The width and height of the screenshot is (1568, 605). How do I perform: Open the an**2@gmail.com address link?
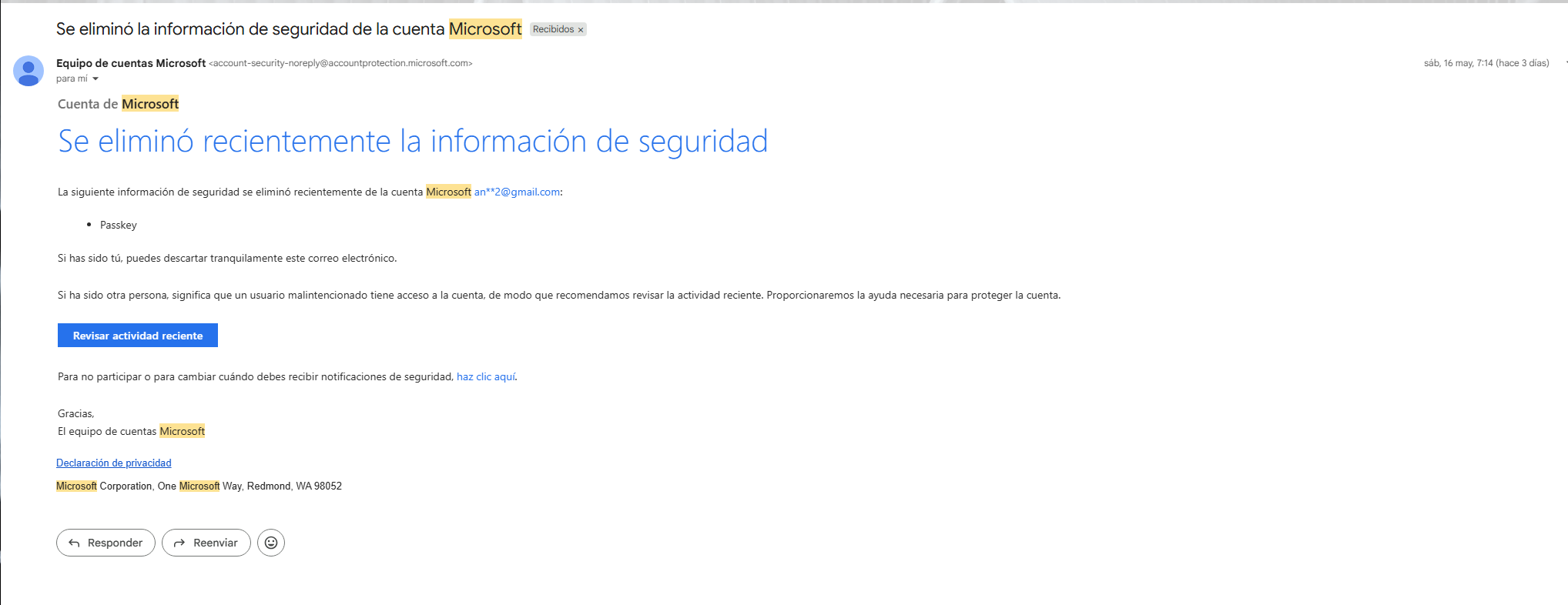(x=517, y=192)
